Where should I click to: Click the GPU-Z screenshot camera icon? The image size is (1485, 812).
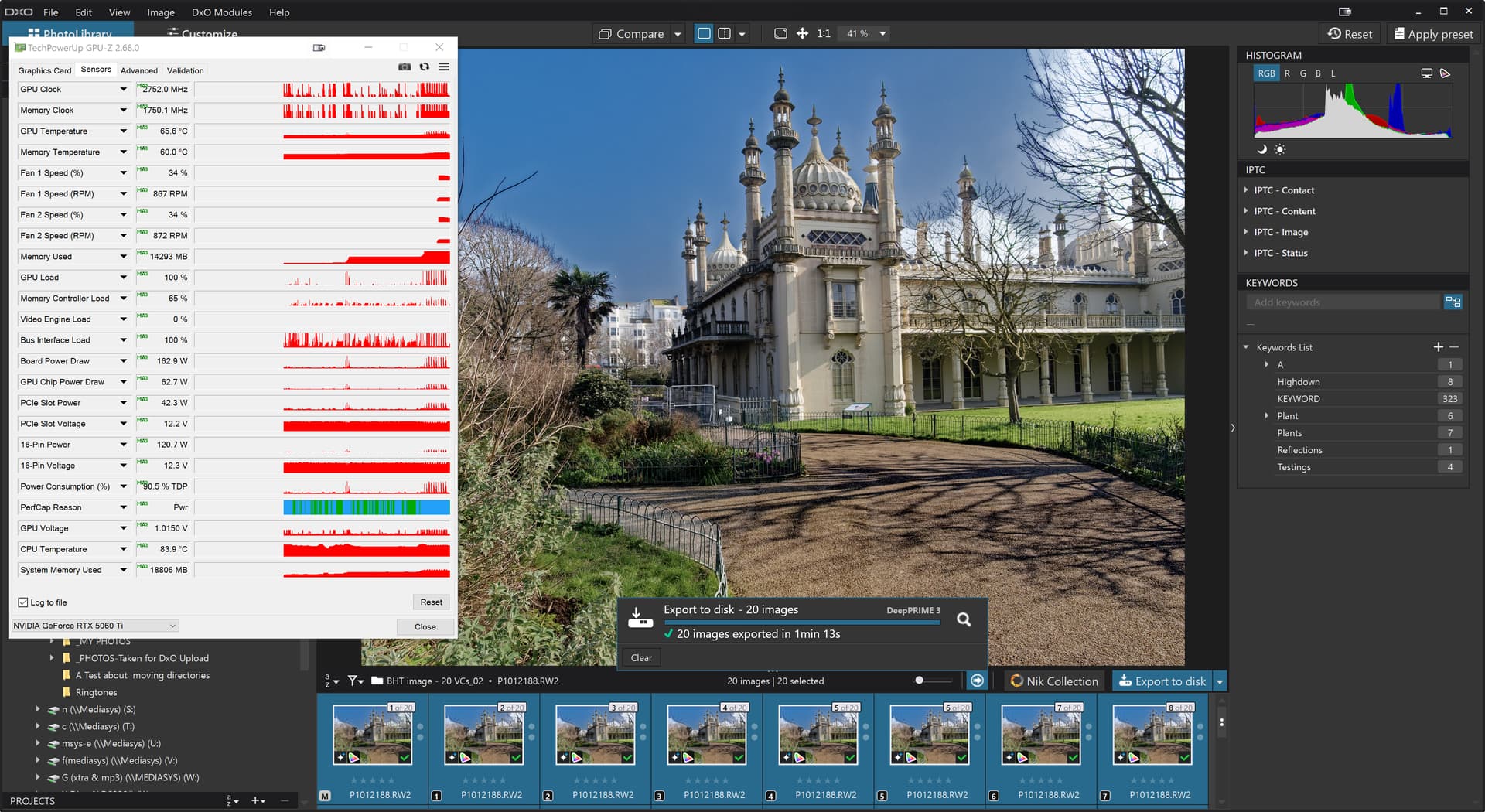pos(404,67)
